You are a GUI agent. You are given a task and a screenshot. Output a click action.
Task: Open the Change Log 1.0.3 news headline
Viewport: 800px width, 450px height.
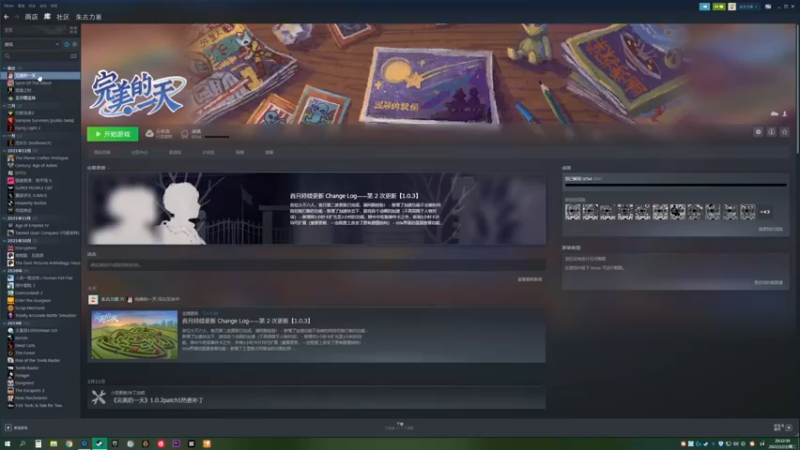point(246,321)
